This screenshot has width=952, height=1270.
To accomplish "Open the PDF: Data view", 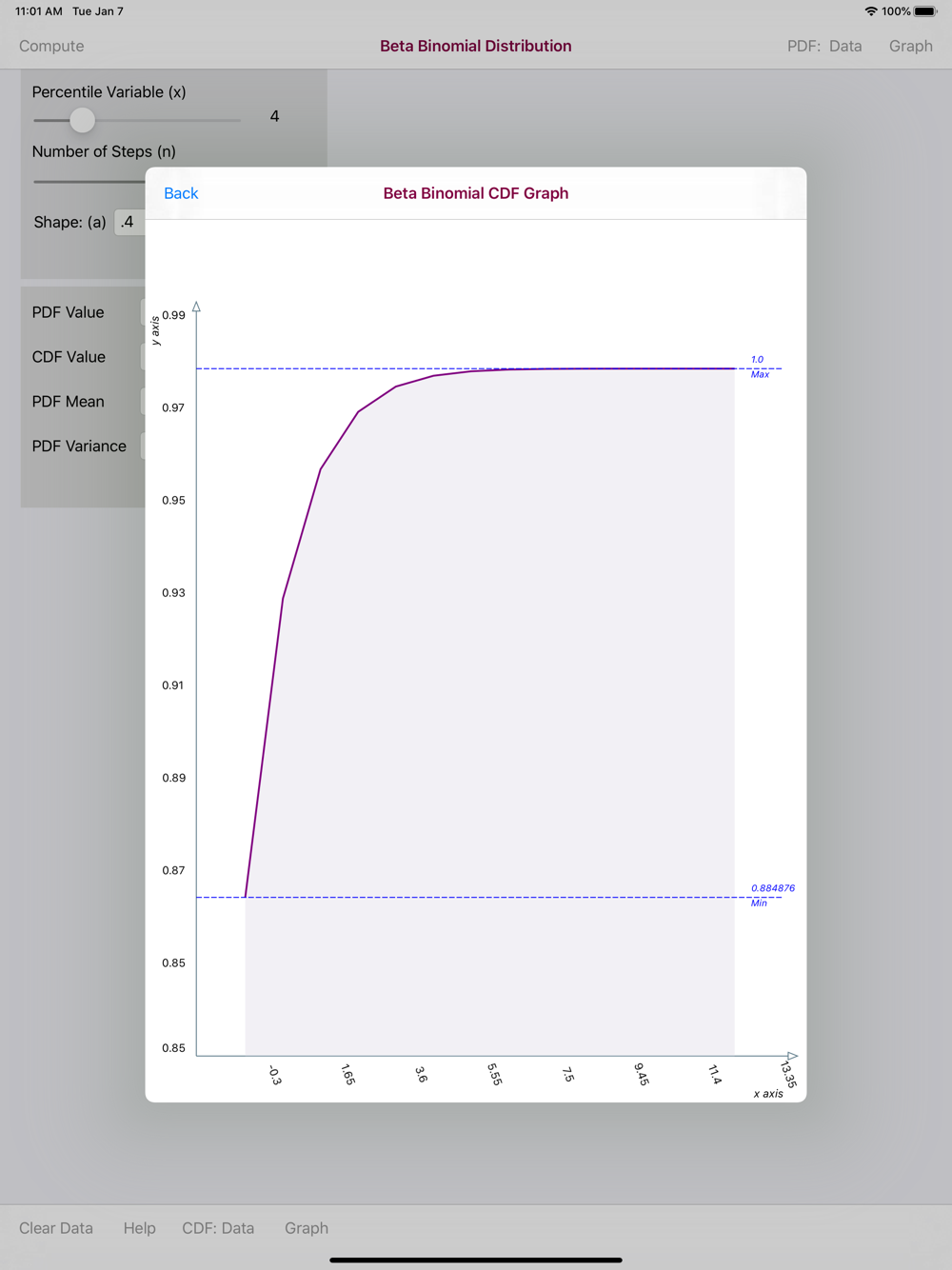I will [824, 46].
